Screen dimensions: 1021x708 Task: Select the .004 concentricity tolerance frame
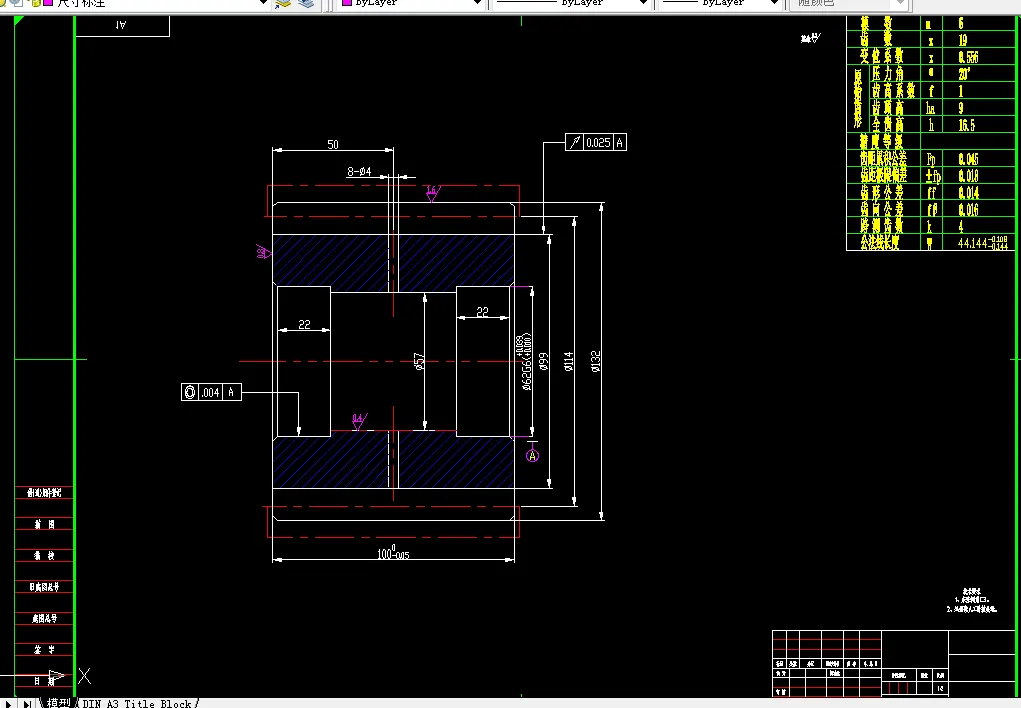[211, 392]
